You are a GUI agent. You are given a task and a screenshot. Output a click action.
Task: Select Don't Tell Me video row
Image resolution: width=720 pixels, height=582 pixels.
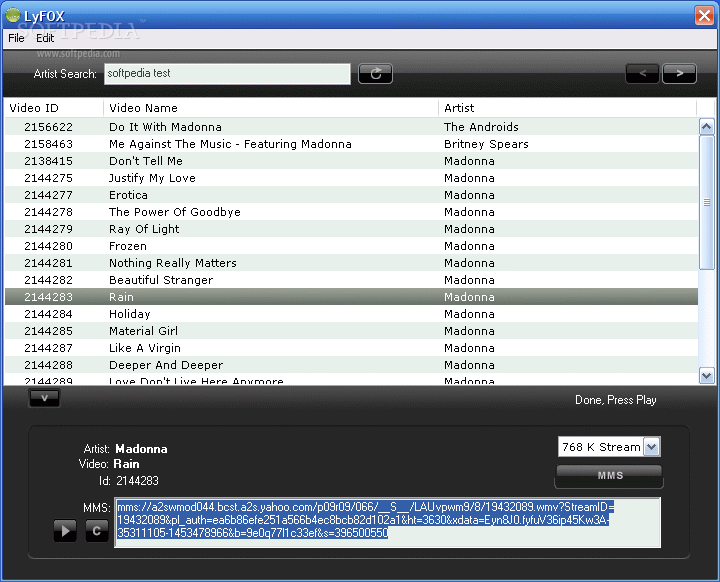click(x=351, y=161)
